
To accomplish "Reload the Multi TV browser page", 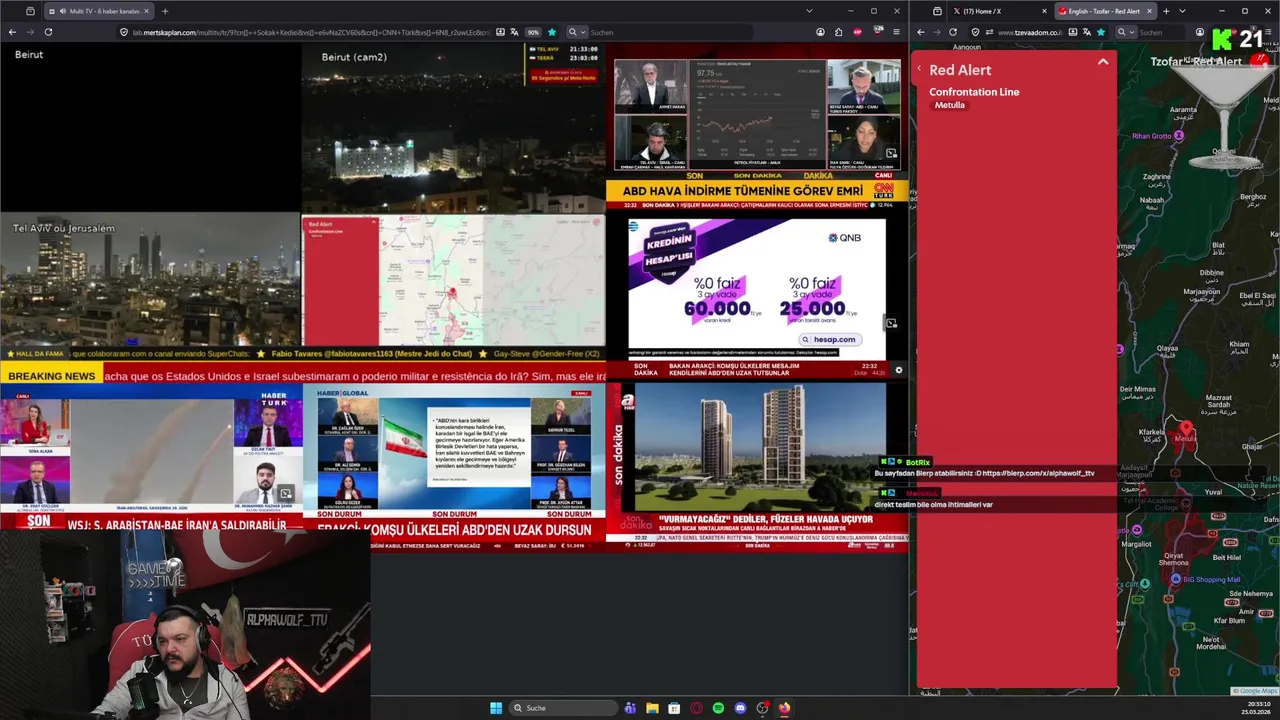I will tap(48, 32).
